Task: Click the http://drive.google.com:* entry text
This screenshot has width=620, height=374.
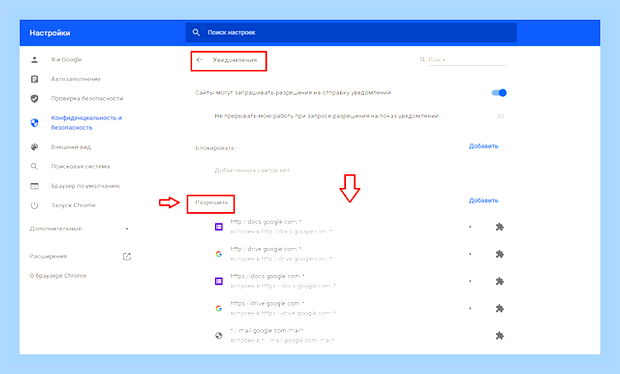Action: coord(266,249)
